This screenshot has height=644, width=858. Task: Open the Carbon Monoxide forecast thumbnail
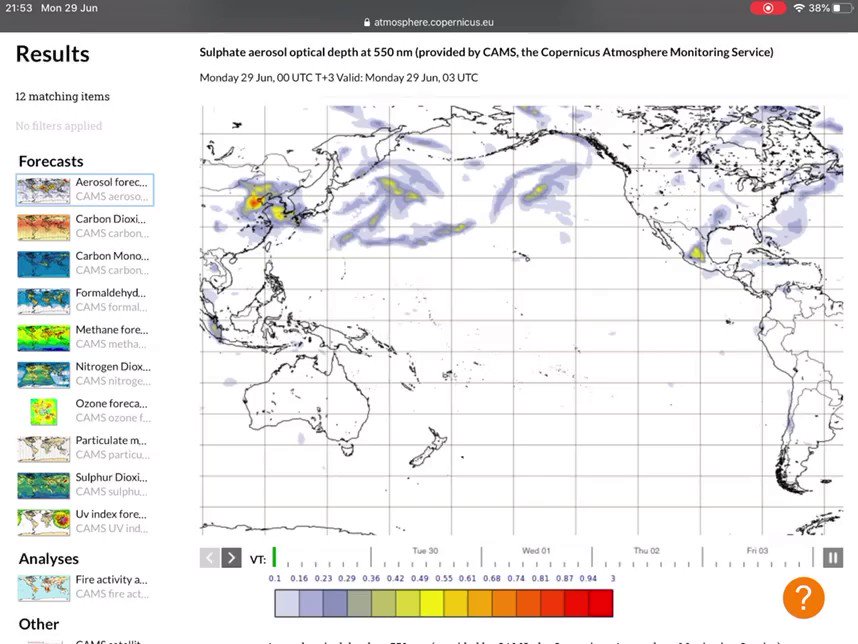pos(44,264)
